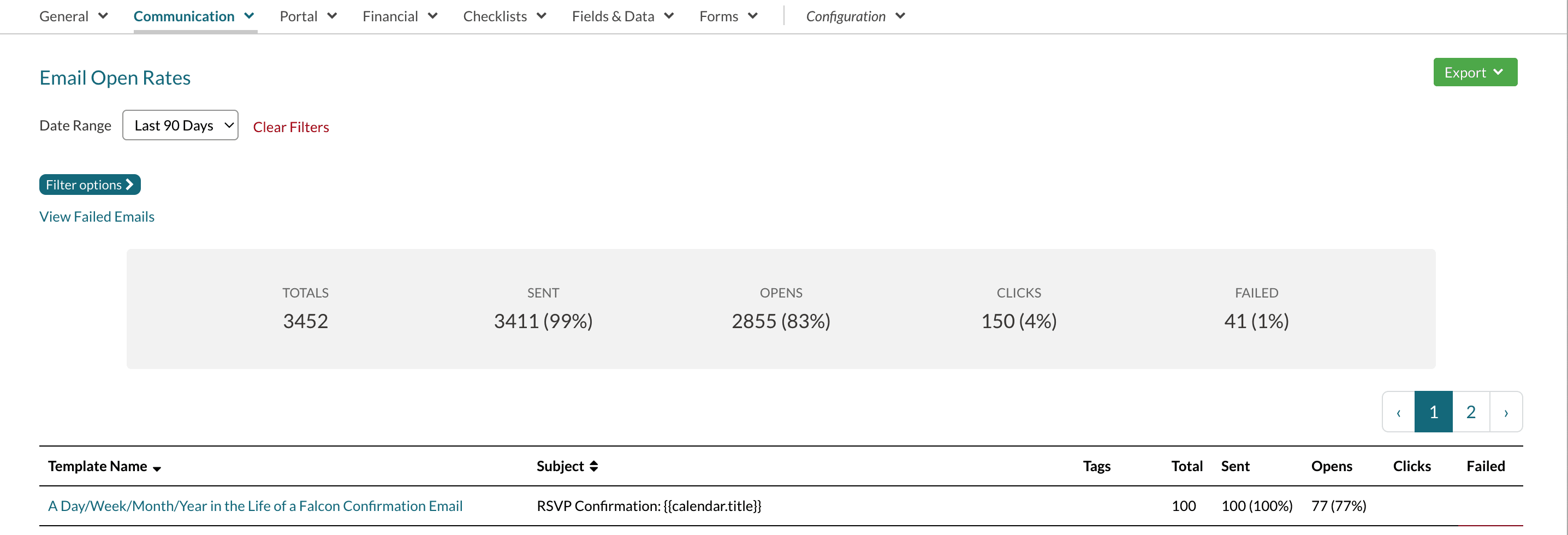The height and width of the screenshot is (535, 1568).
Task: Click the green Export button
Action: (x=1474, y=73)
